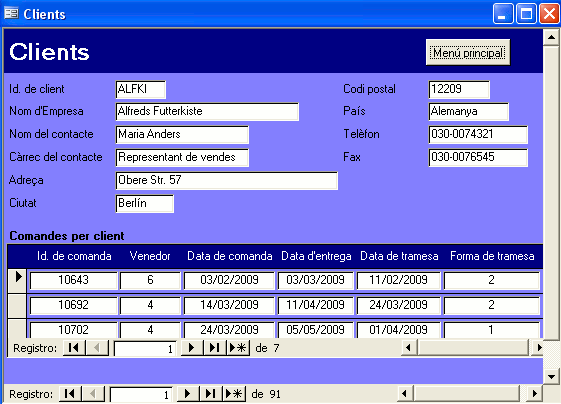Image resolution: width=561 pixels, height=404 pixels.
Task: Advance to next client record of 91
Action: 187,394
